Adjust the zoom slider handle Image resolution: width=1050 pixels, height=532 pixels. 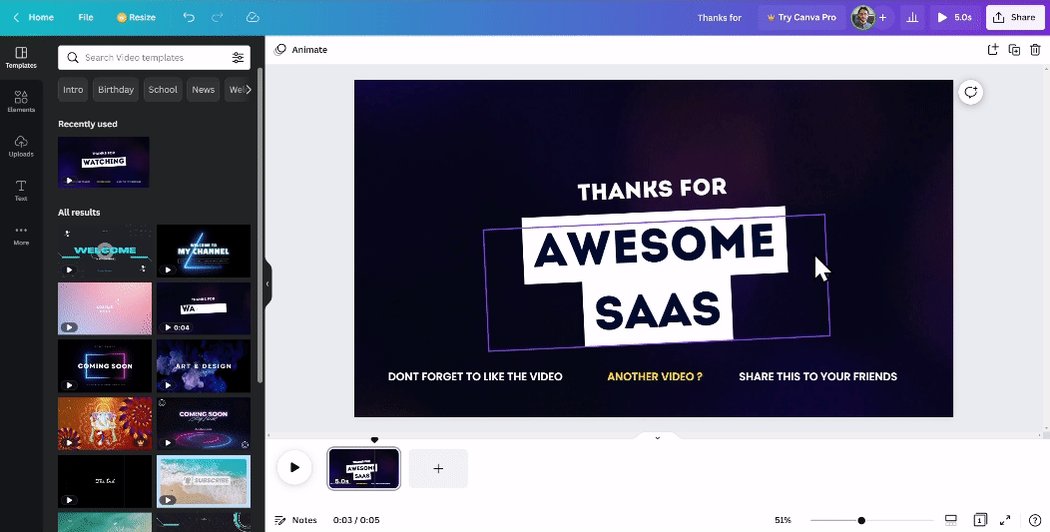click(861, 520)
